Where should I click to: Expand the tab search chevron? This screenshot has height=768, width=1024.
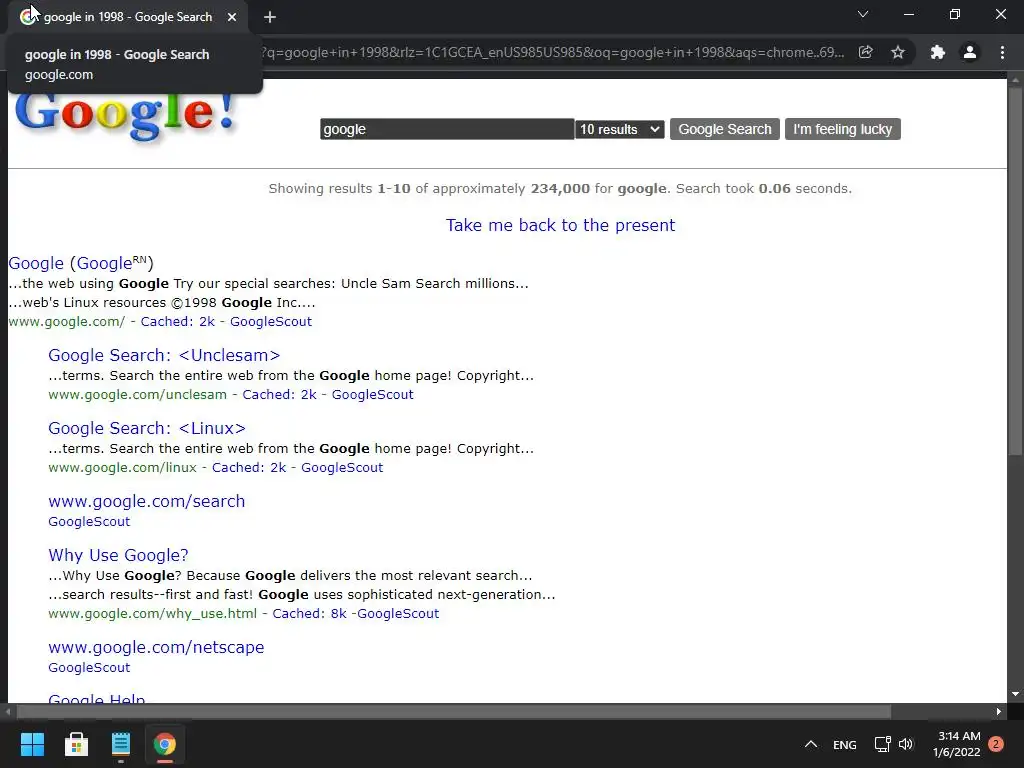tap(863, 14)
